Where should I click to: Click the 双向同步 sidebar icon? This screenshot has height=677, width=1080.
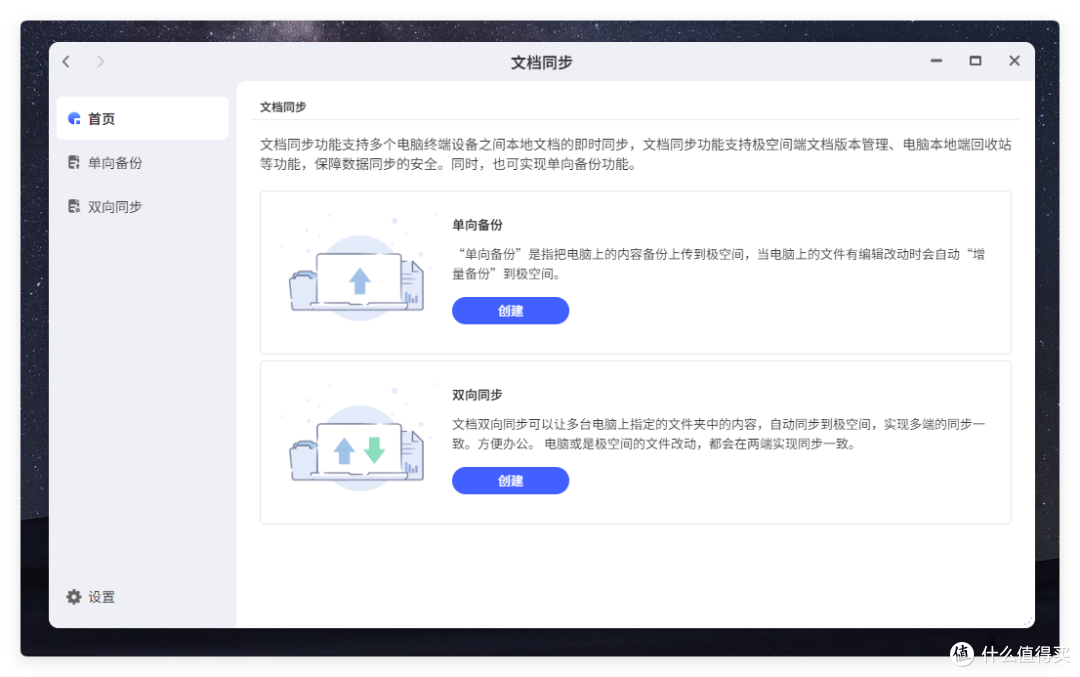point(74,207)
